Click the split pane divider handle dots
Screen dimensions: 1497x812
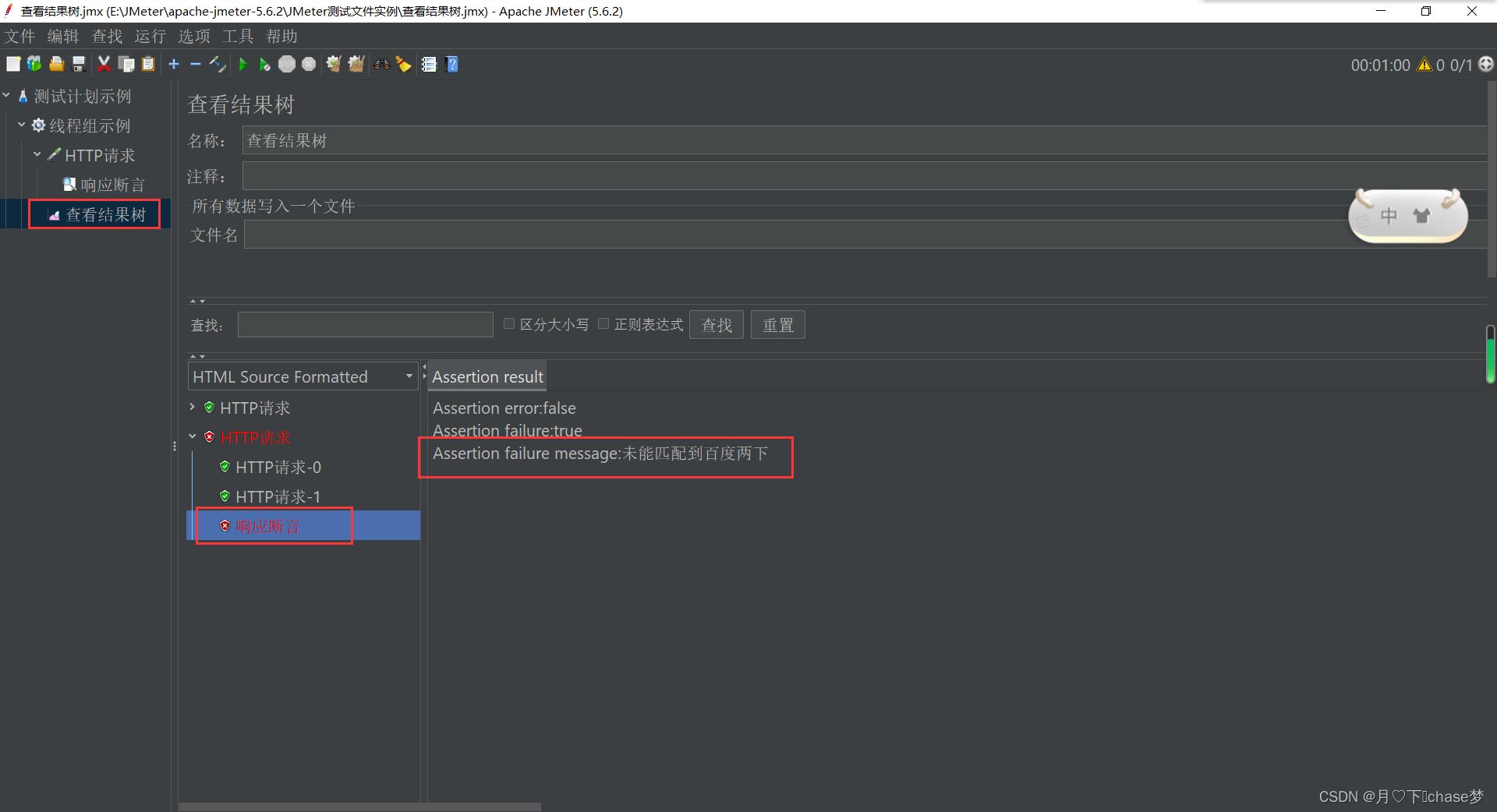(175, 446)
